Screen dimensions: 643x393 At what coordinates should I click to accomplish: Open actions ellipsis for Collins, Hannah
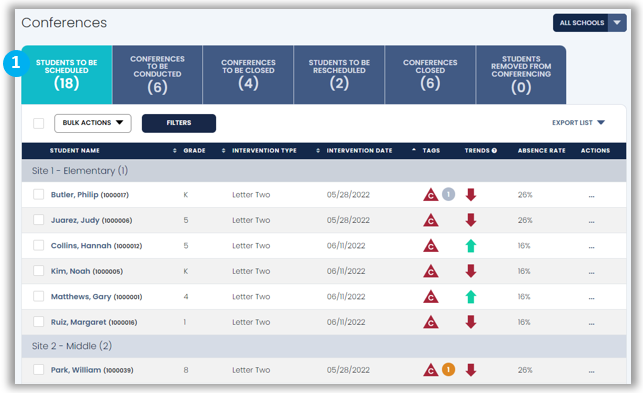point(591,247)
